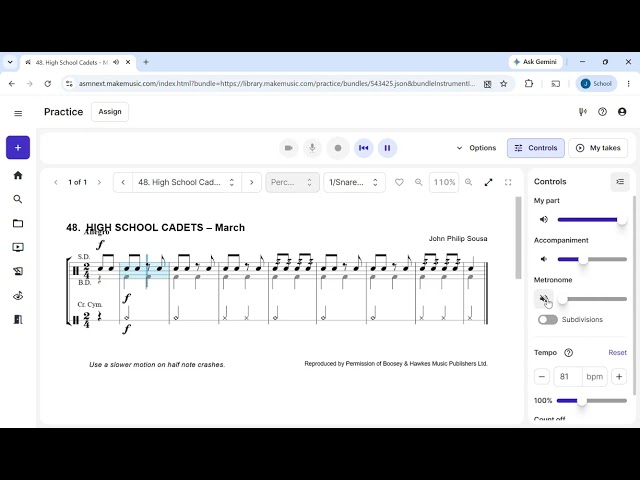Adjust the Accompaniment volume slider
640x480 pixels.
click(592, 259)
